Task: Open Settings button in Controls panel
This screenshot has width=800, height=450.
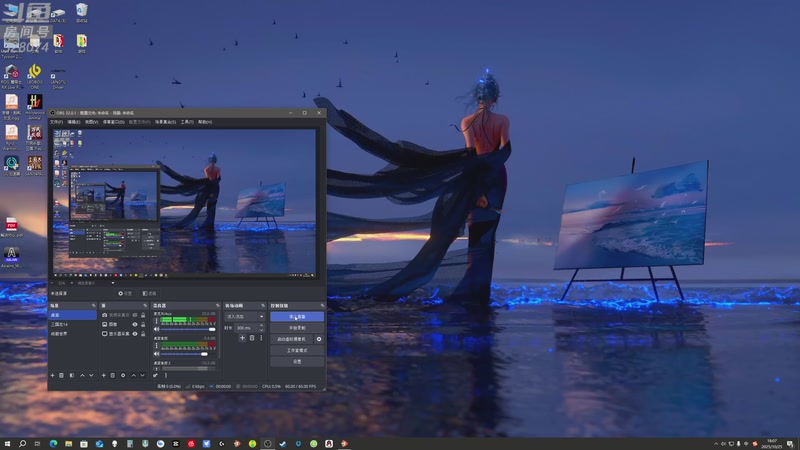Action: 297,361
